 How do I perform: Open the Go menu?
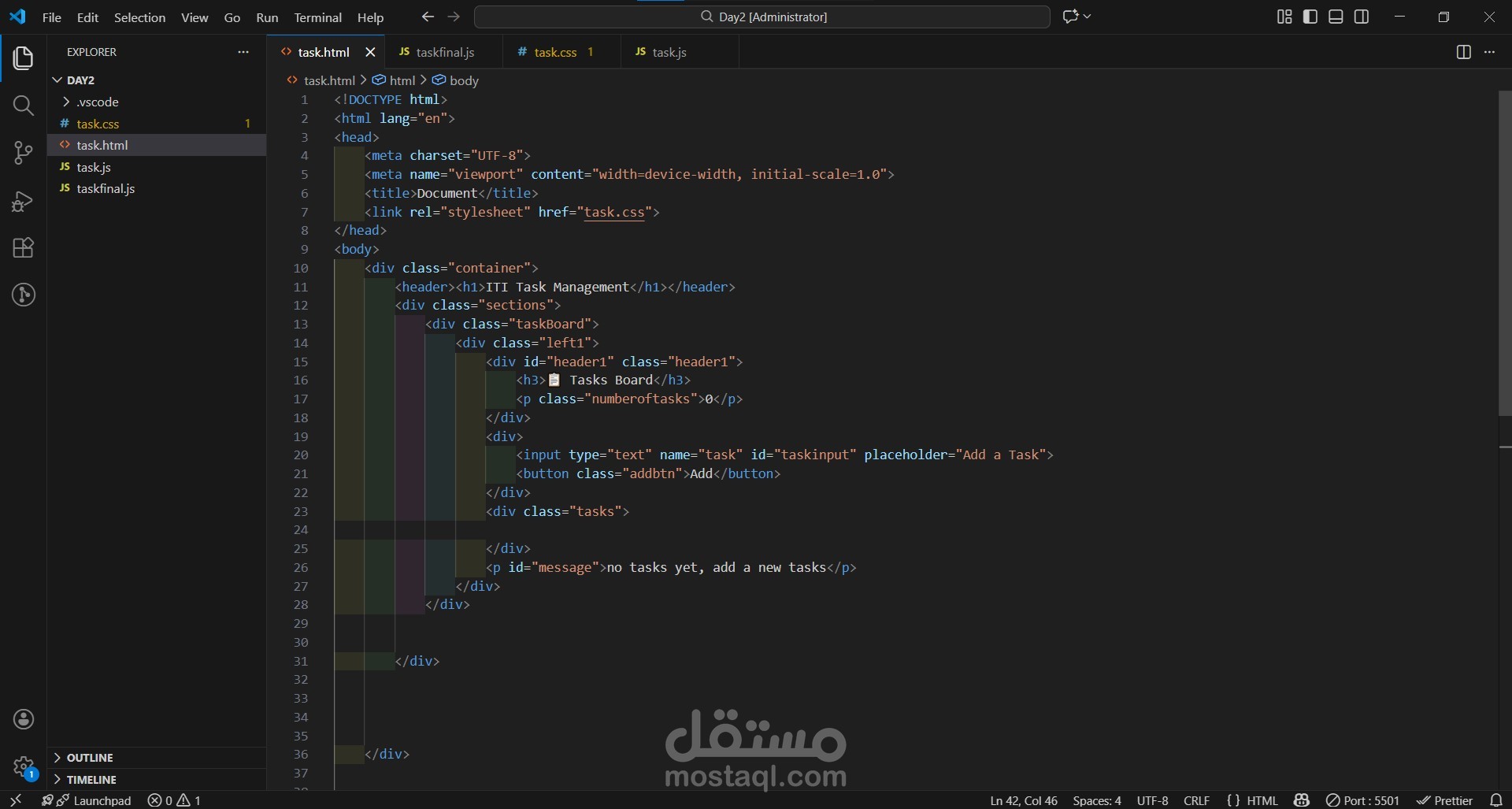[x=232, y=17]
